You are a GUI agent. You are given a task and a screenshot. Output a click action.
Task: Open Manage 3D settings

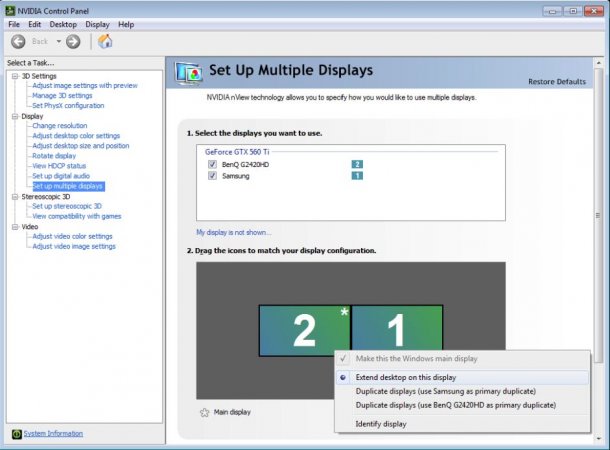tap(62, 96)
